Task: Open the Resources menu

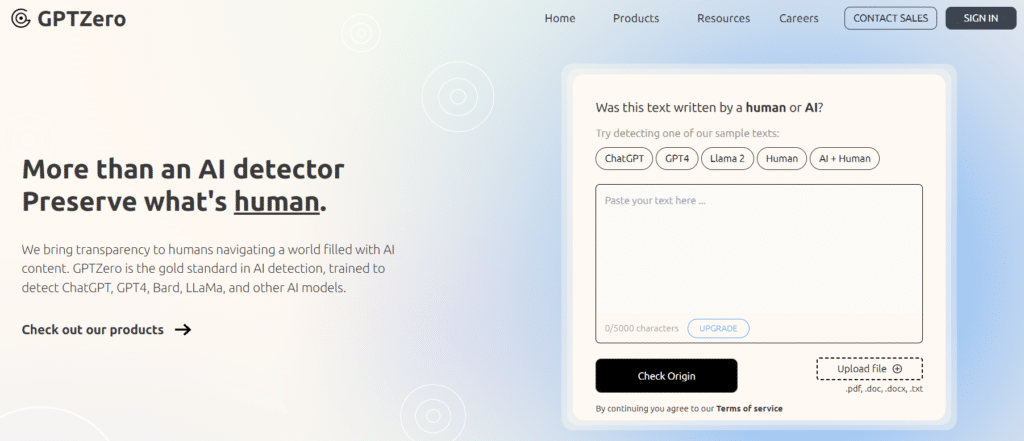Action: click(723, 18)
